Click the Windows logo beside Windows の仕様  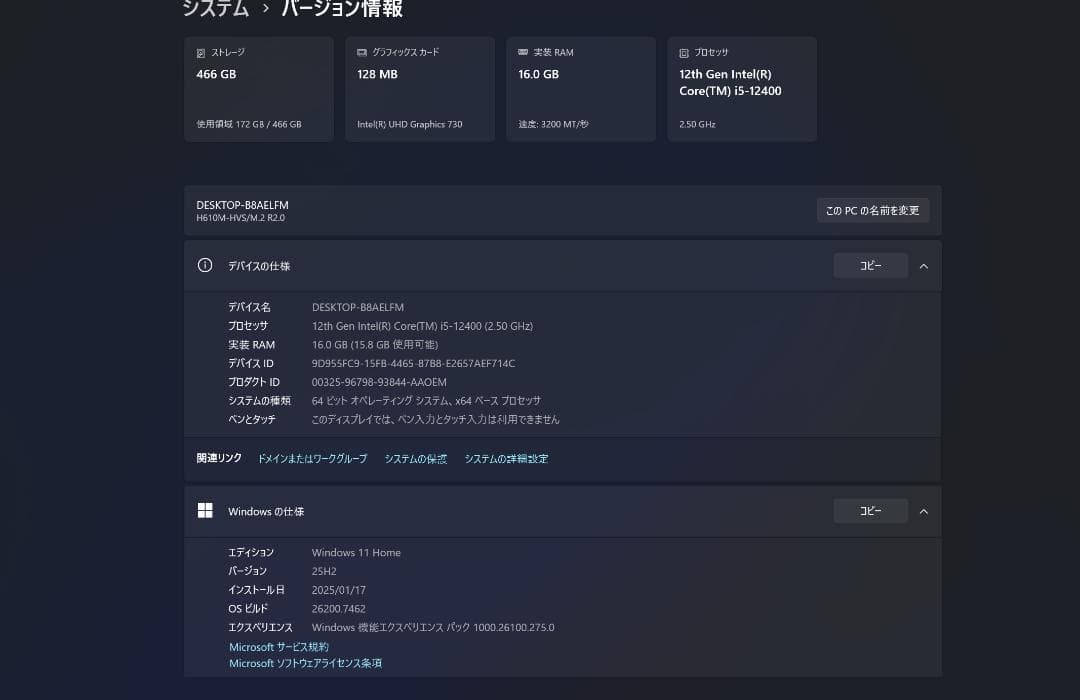click(205, 510)
